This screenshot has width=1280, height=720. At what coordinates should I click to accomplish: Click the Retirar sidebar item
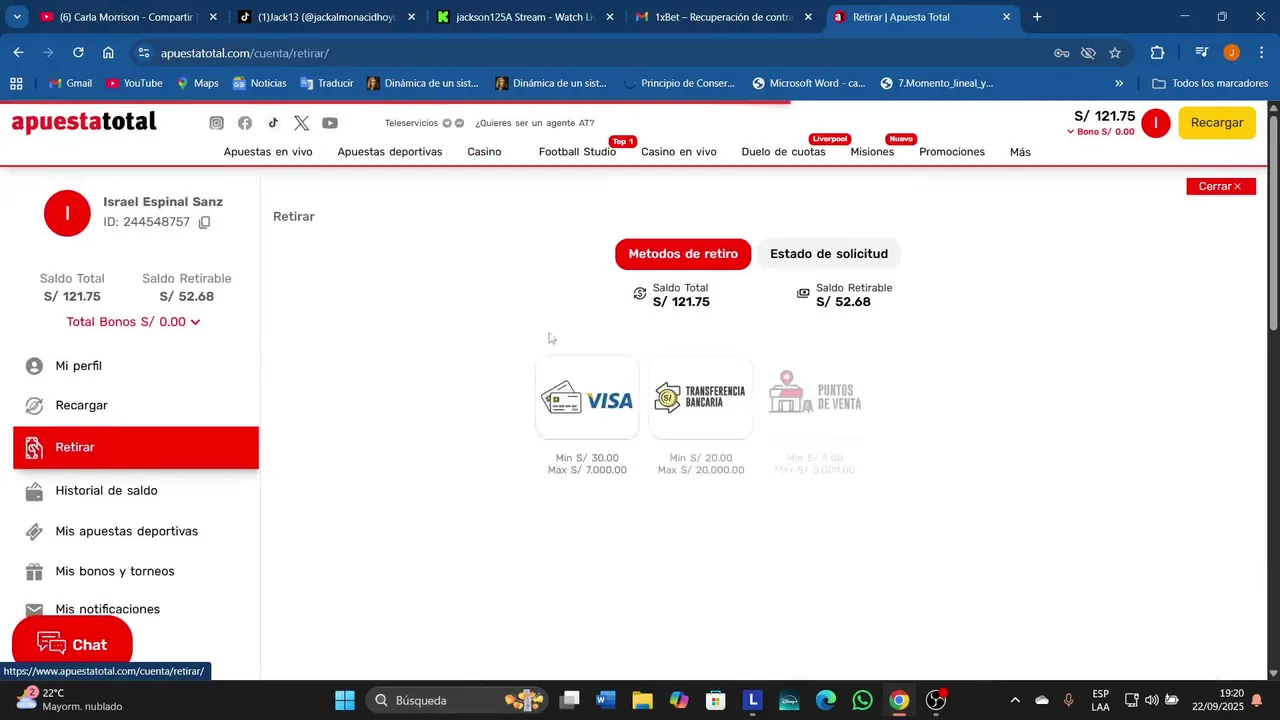click(x=135, y=447)
